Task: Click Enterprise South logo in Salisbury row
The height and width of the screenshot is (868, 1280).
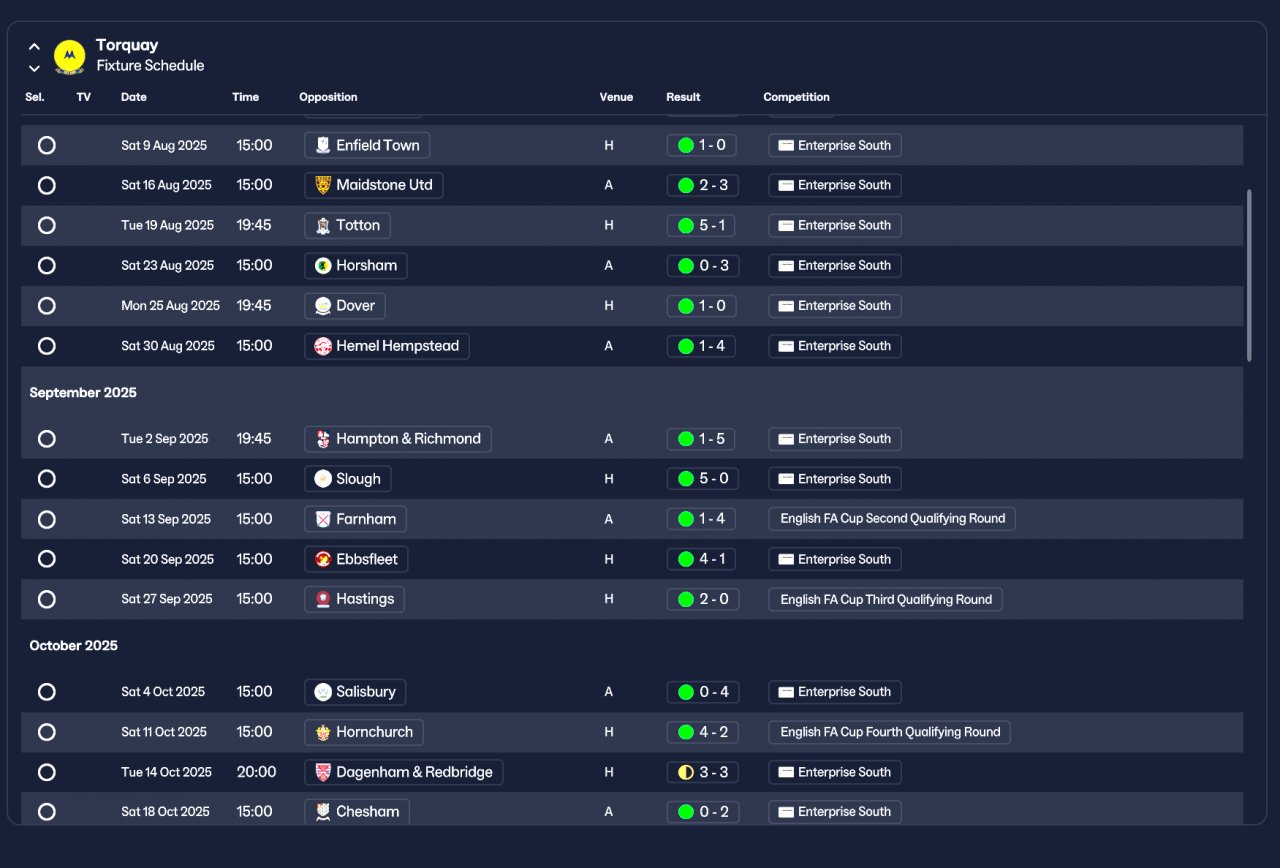Action: pyautogui.click(x=786, y=691)
